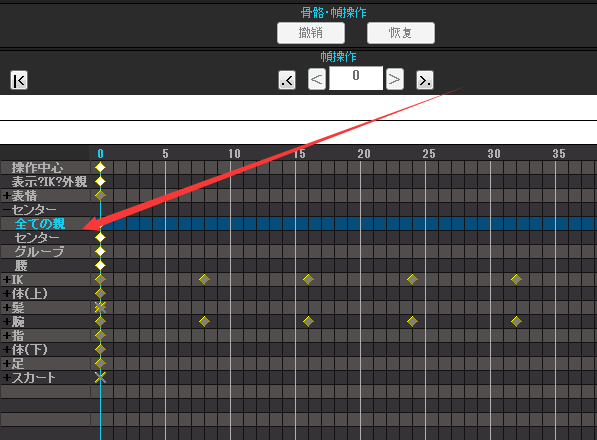
Task: Click the X marker on the 髪 row
Action: pos(100,307)
